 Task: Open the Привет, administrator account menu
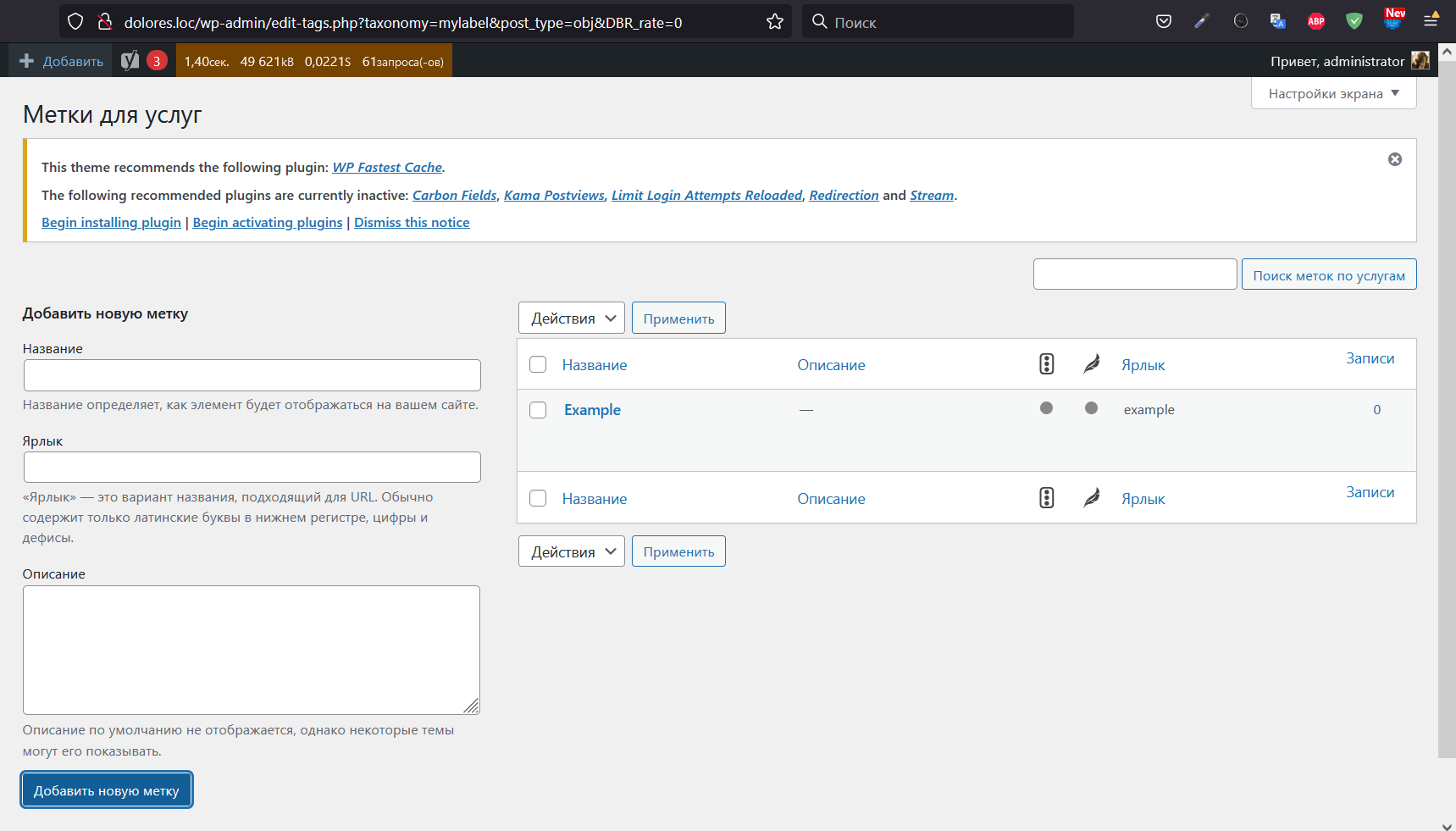1349,61
